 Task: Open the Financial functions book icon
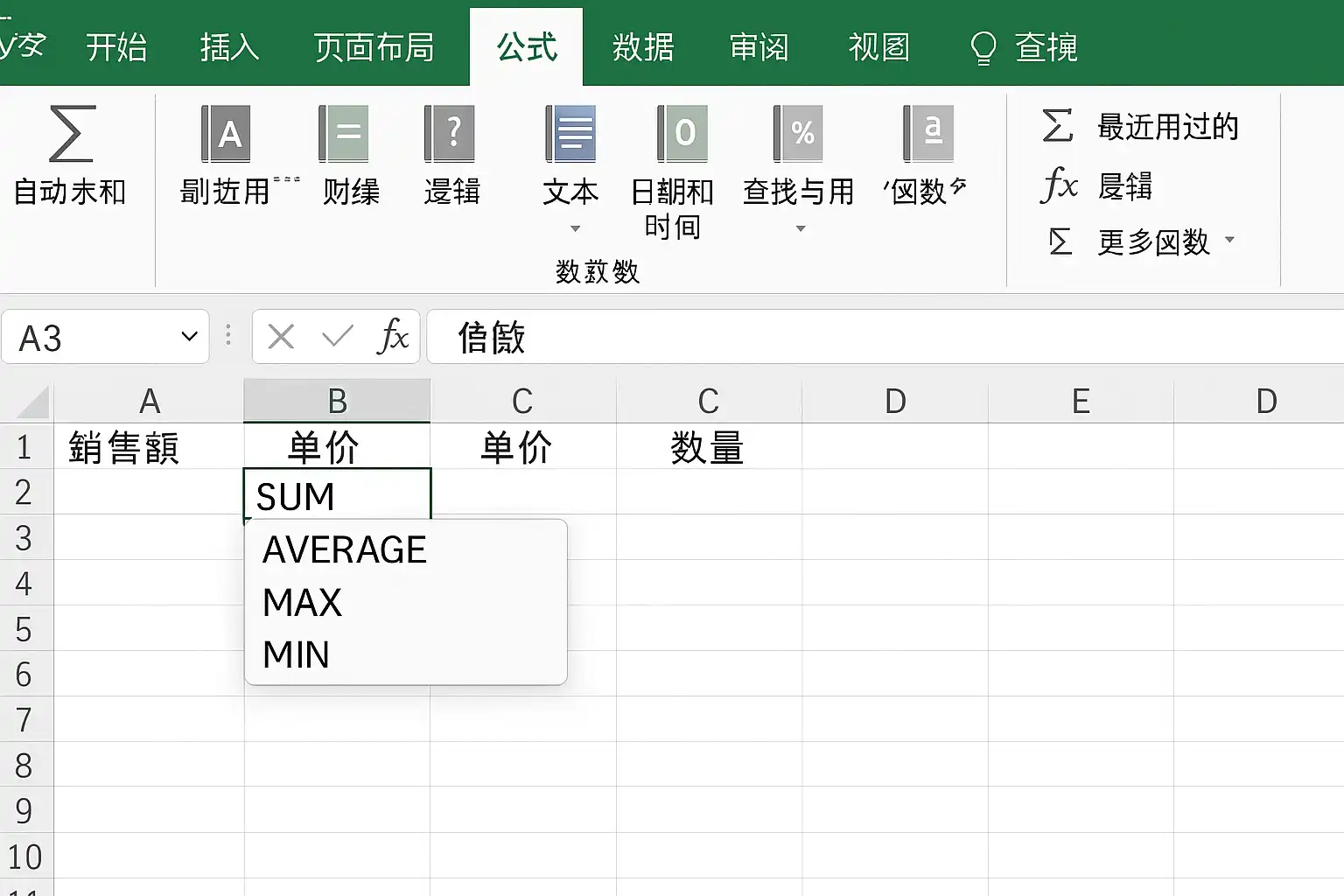(343, 134)
